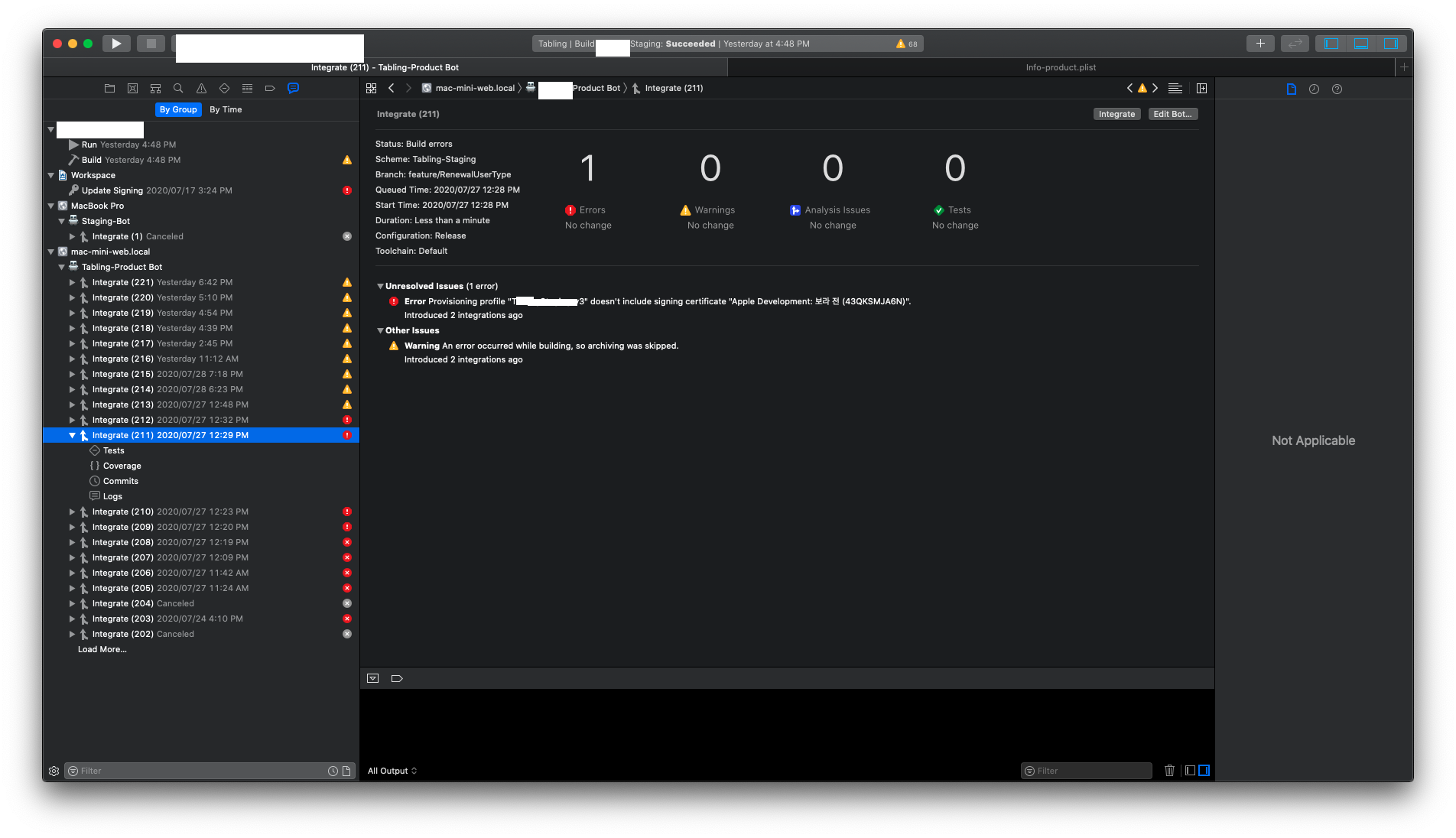The height and width of the screenshot is (838, 1456).
Task: Open the Library with the plus button
Action: (x=1260, y=44)
